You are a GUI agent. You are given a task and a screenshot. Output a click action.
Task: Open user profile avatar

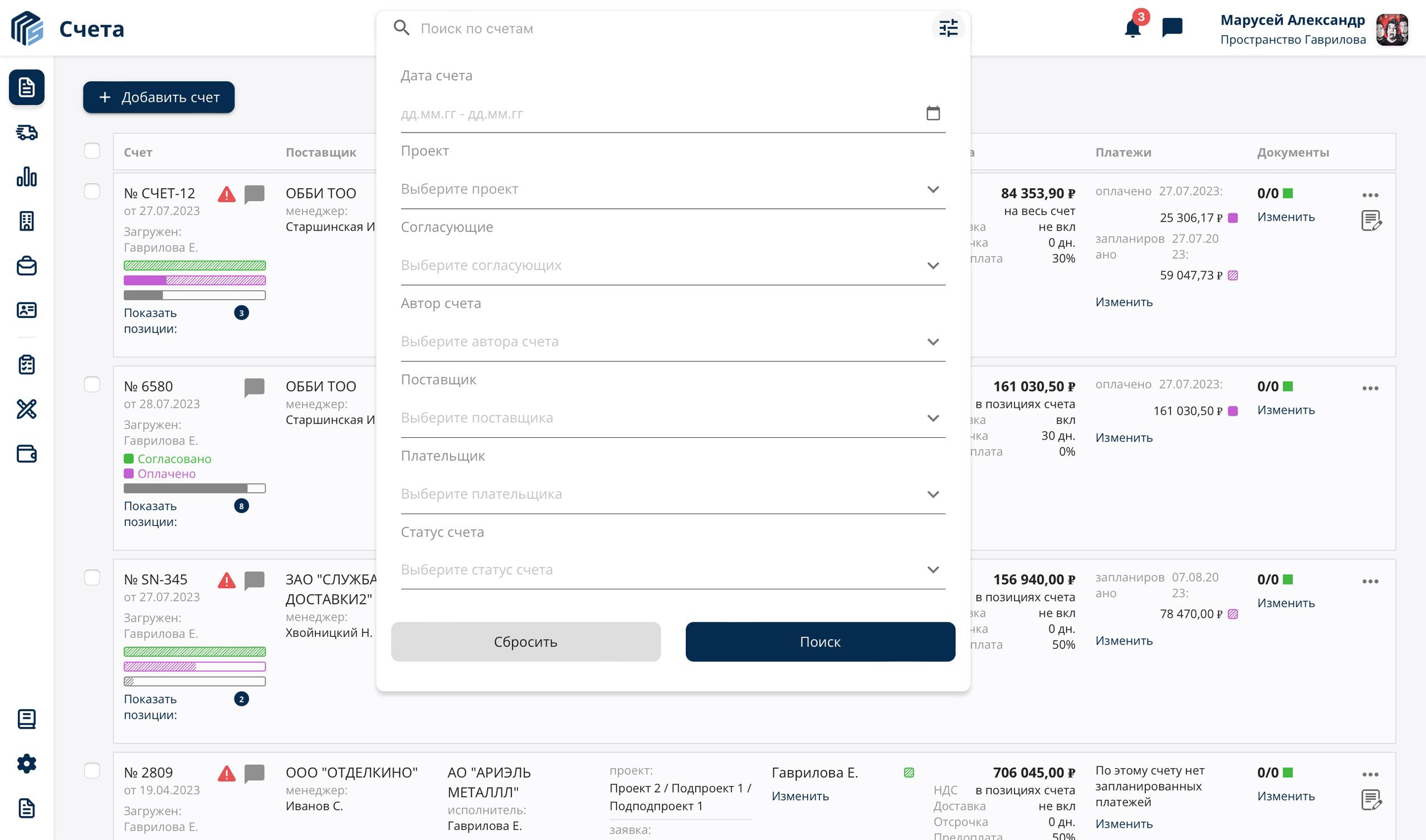click(1392, 30)
